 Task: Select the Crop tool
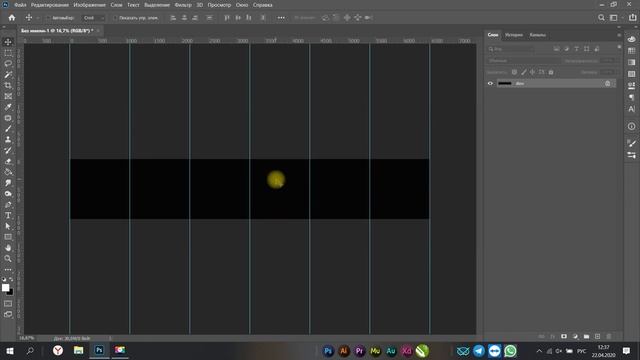8,85
